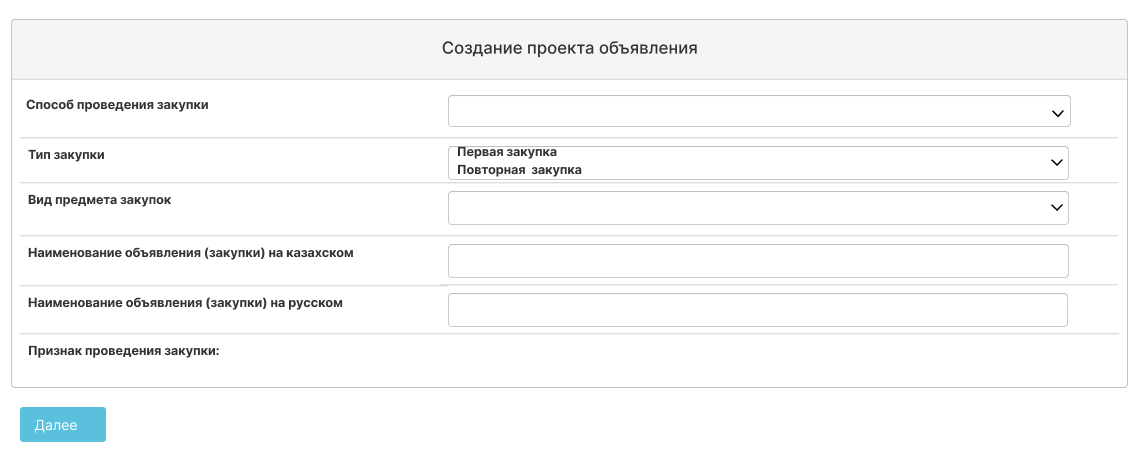Focus the Kazakh announcement name input

758,261
